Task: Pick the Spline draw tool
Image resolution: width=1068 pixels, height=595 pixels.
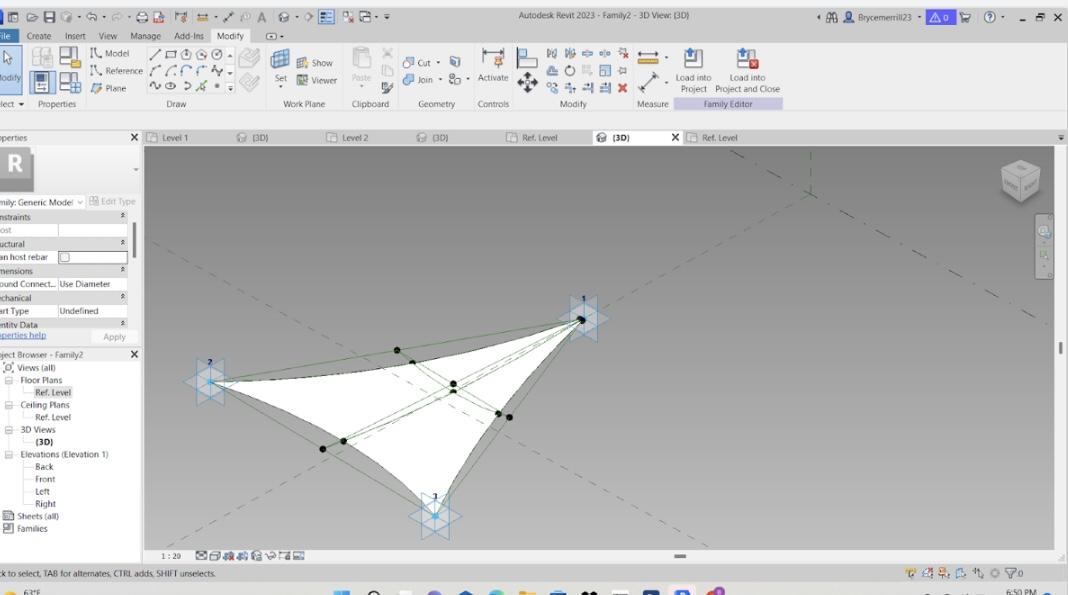Action: pyautogui.click(x=155, y=86)
